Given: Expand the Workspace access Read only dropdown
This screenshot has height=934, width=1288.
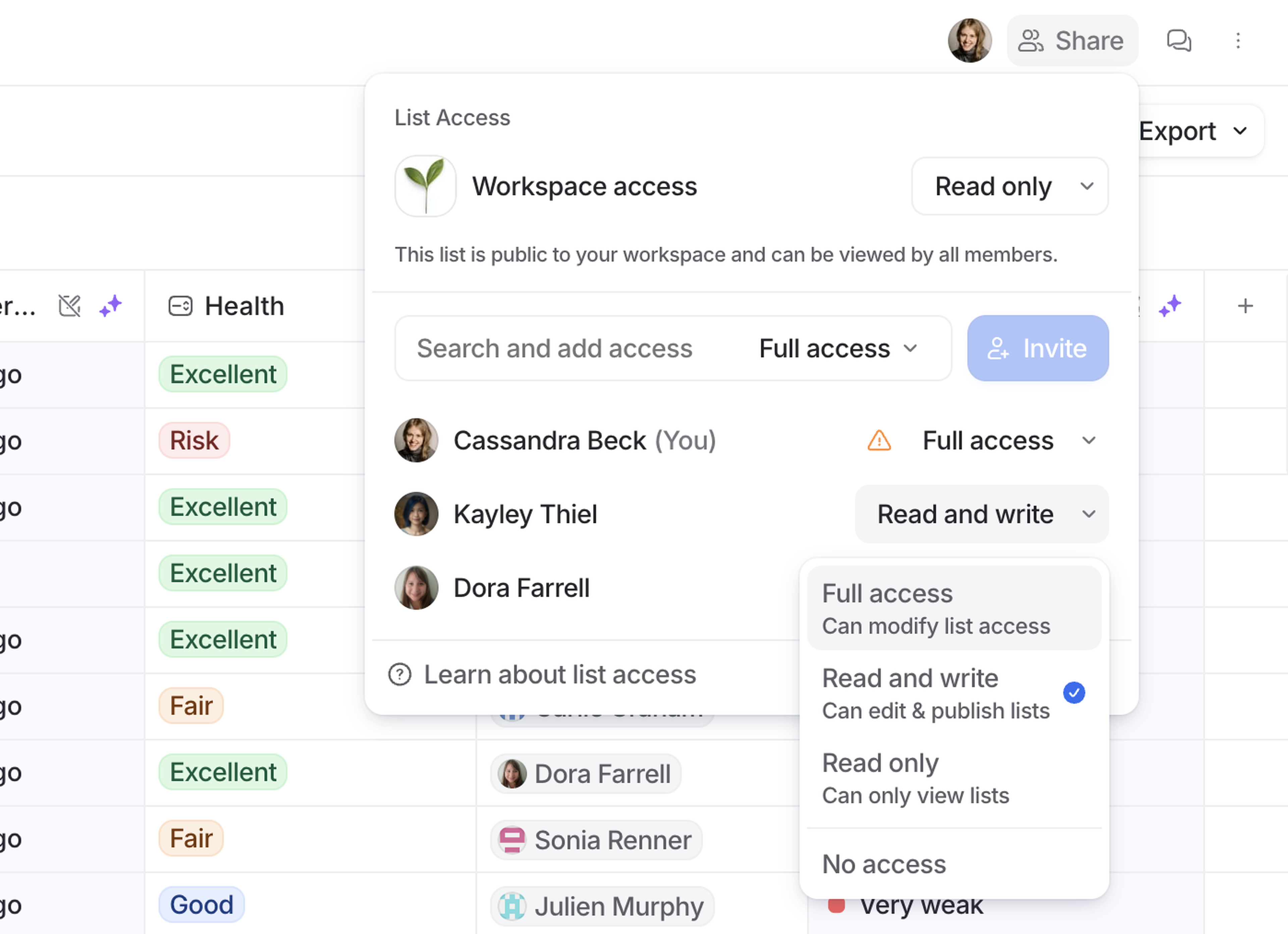Looking at the screenshot, I should (1010, 186).
